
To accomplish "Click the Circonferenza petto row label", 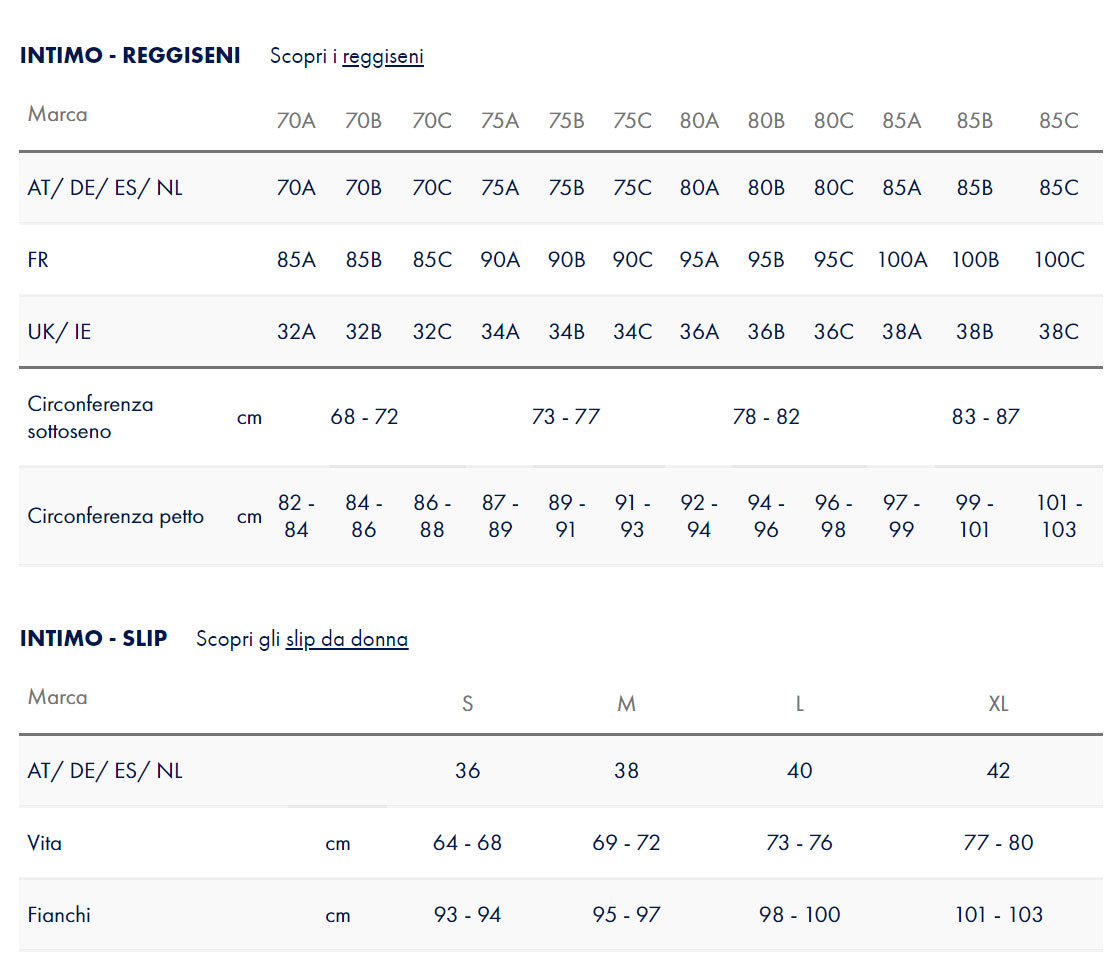I will click(115, 516).
